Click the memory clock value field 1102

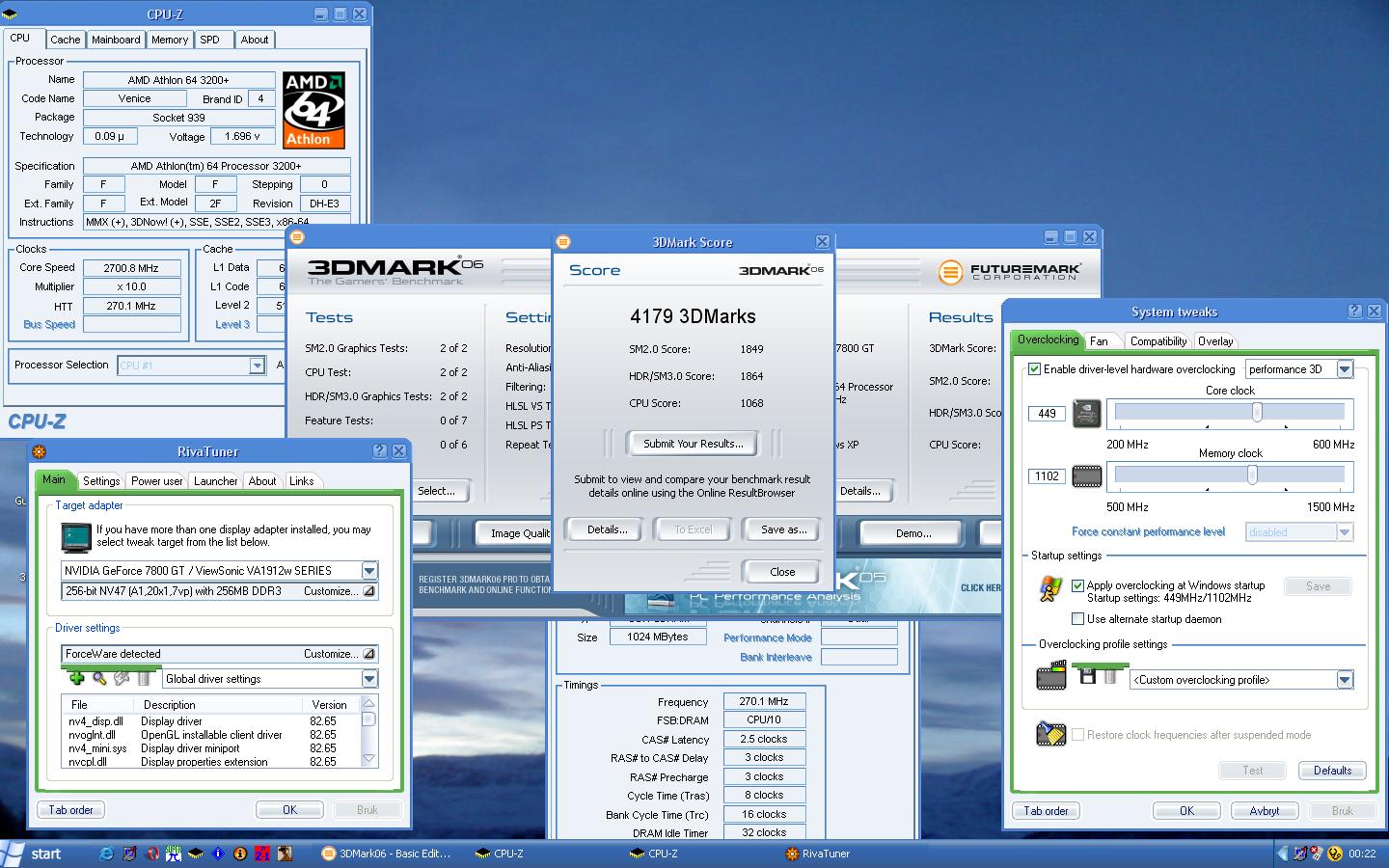click(x=1047, y=476)
